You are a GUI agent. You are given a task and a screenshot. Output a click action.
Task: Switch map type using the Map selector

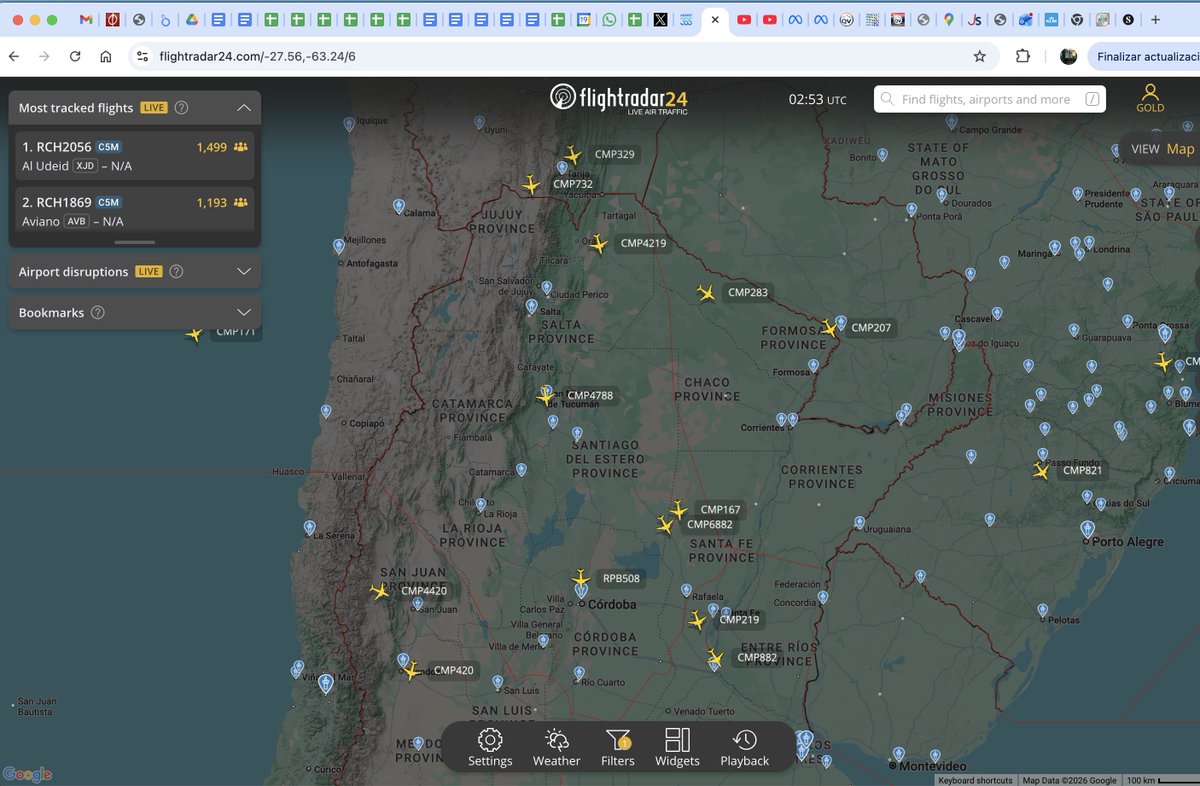[x=1180, y=148]
